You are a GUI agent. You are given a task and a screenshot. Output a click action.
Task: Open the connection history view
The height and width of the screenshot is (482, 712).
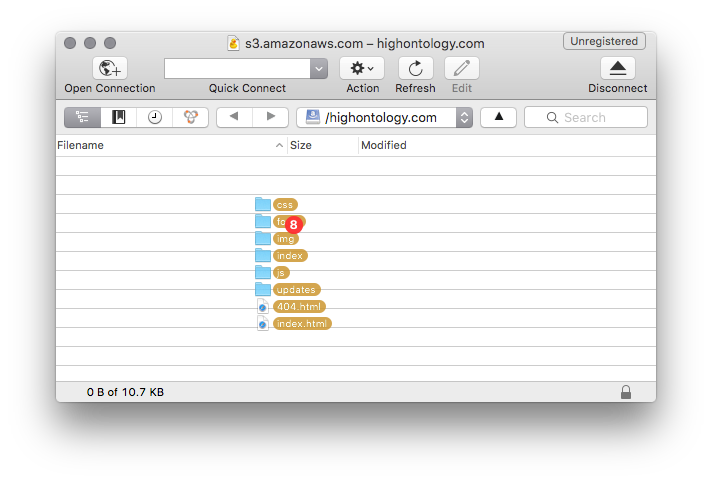pyautogui.click(x=155, y=117)
